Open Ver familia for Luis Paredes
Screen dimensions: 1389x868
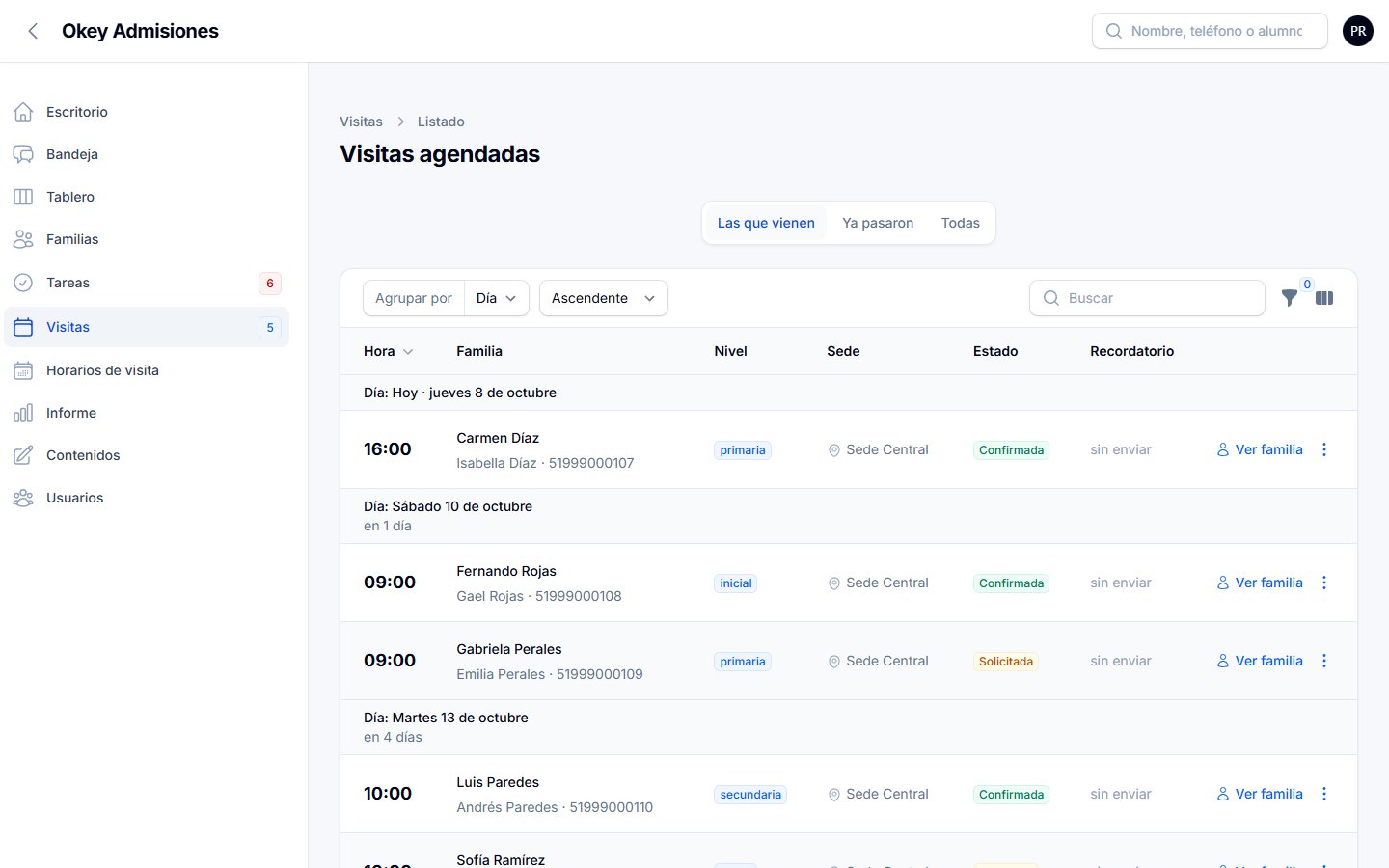click(1260, 794)
